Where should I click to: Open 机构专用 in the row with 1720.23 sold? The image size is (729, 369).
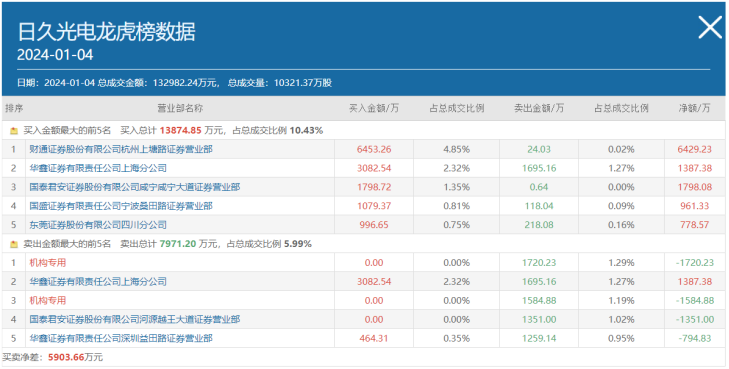coord(48,263)
